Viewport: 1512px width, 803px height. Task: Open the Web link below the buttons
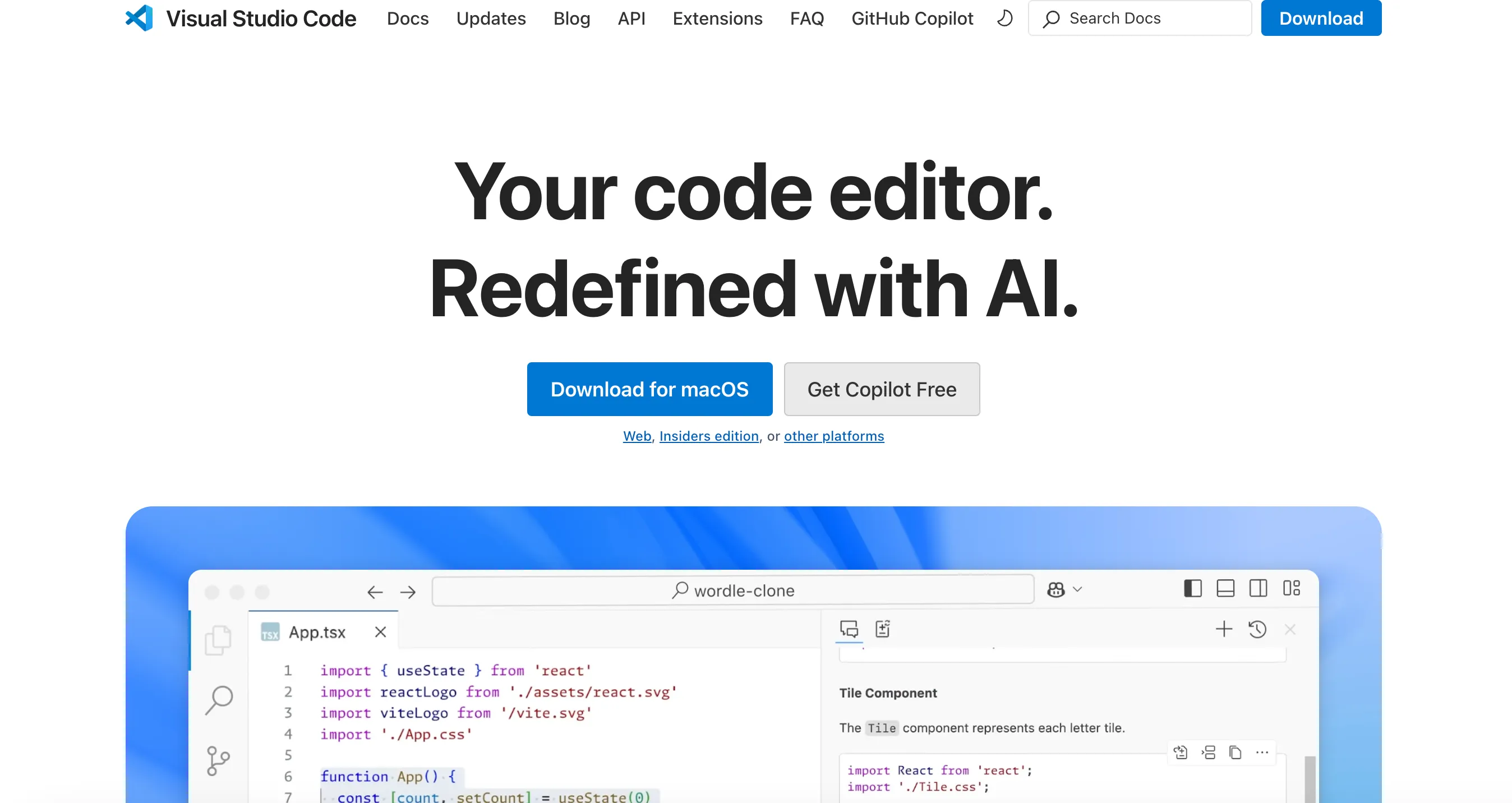[637, 436]
